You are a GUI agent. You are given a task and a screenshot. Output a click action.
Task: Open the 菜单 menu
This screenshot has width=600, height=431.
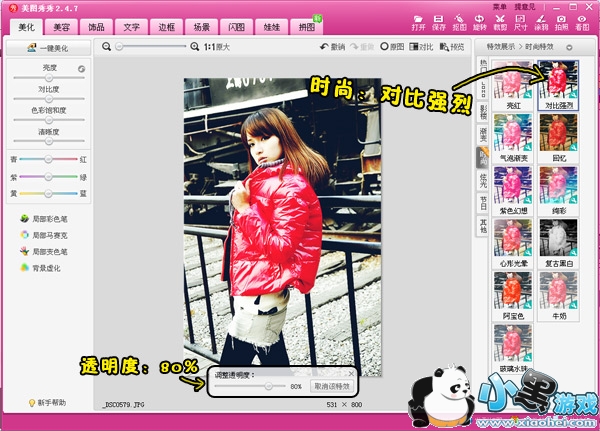pyautogui.click(x=499, y=7)
